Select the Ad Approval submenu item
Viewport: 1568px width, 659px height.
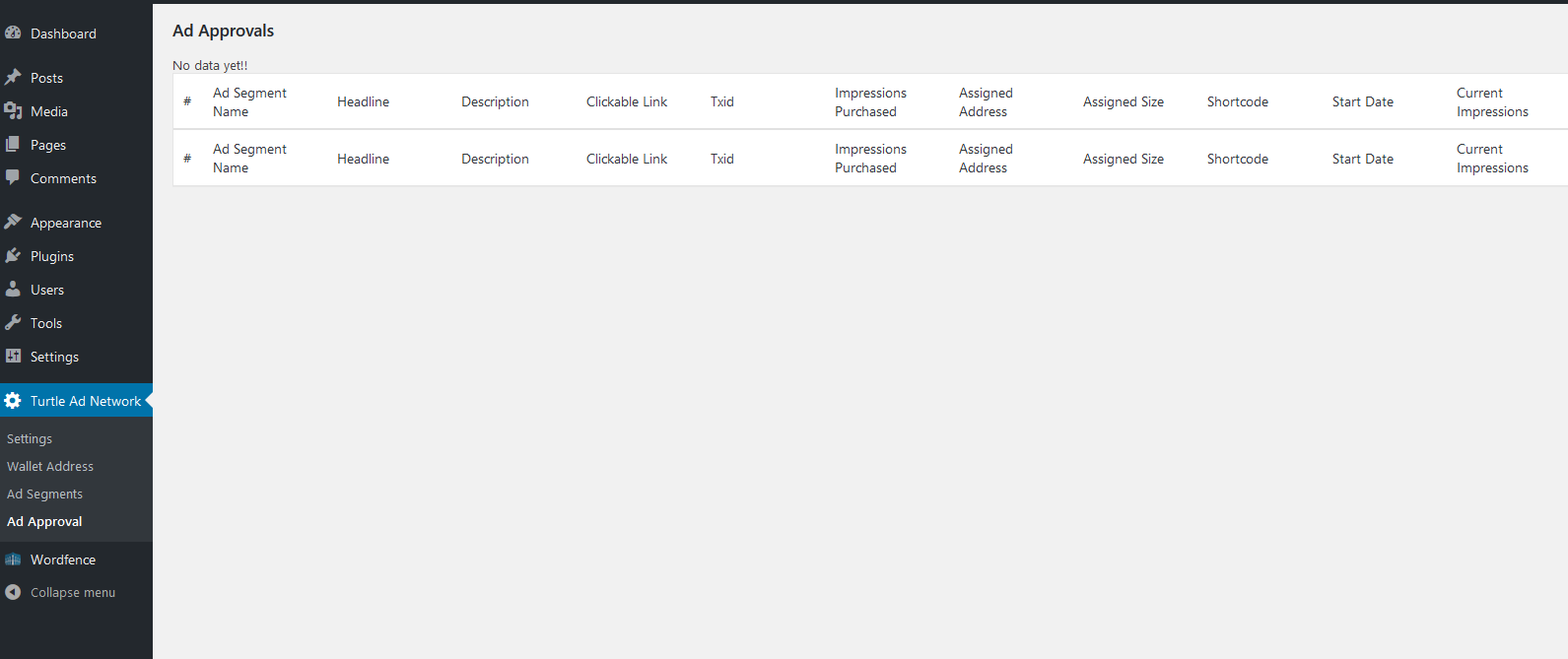(44, 521)
